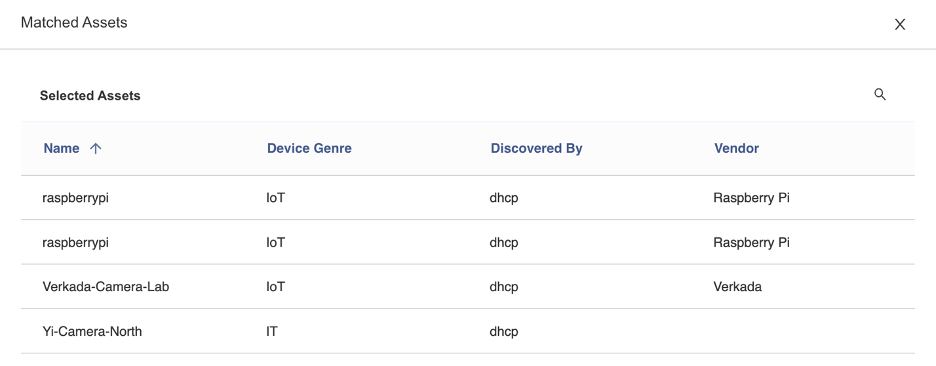936x366 pixels.
Task: Click the Matched Assets dialog title
Action: coord(74,23)
